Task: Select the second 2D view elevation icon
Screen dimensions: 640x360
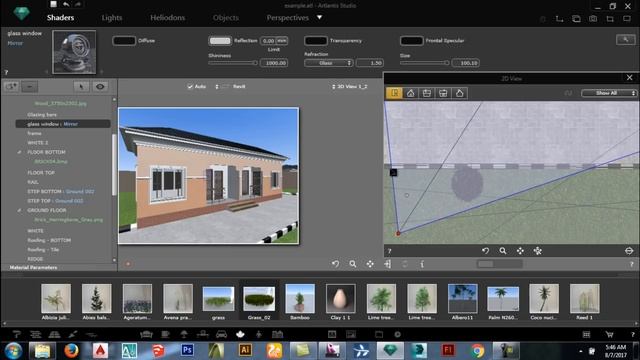Action: (x=410, y=93)
